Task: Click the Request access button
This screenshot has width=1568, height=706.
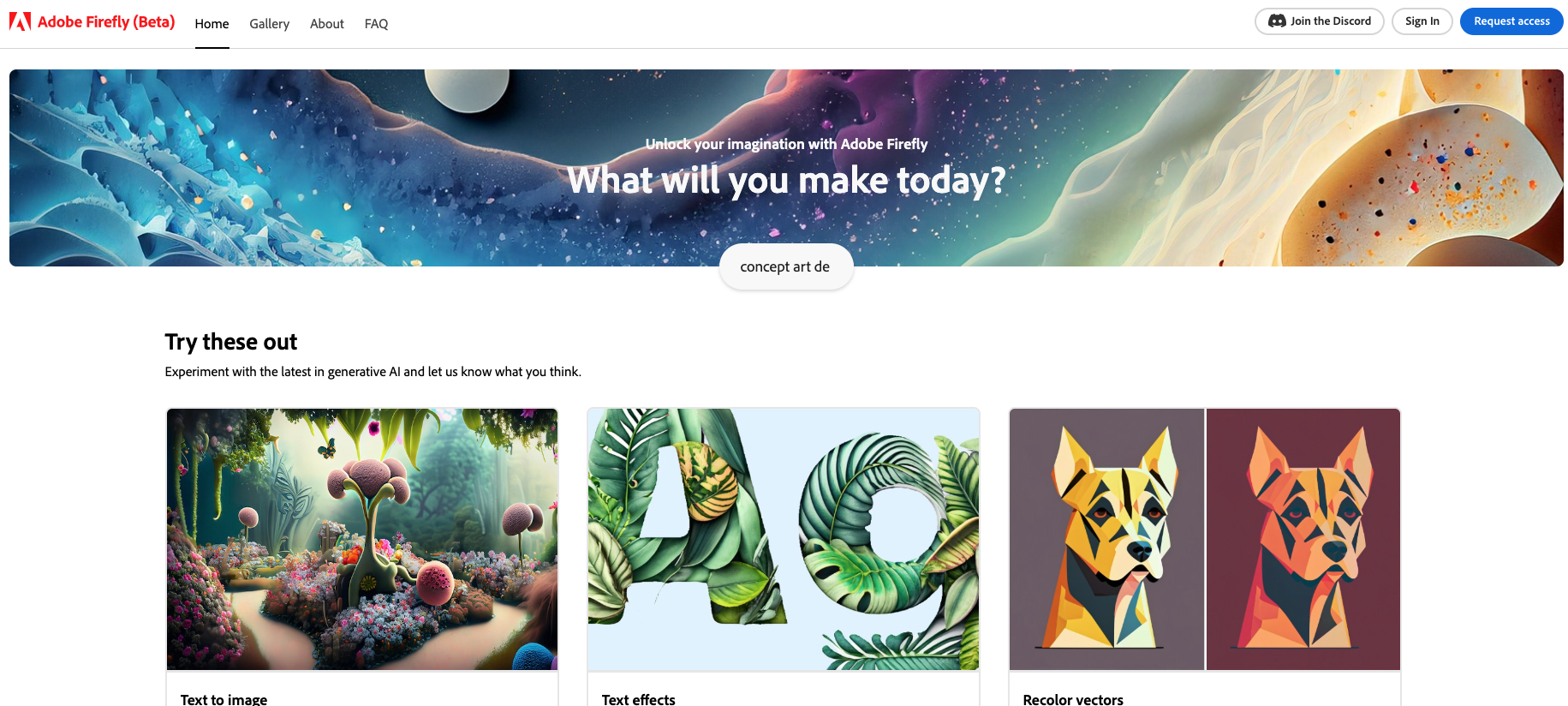Action: click(1511, 21)
